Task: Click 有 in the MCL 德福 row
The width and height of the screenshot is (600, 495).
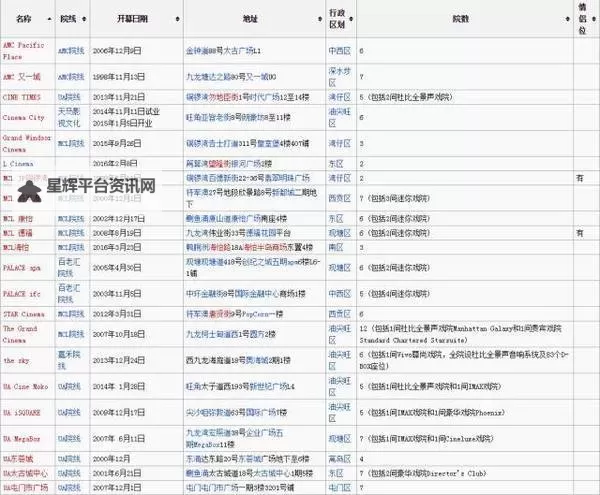Action: click(x=580, y=233)
